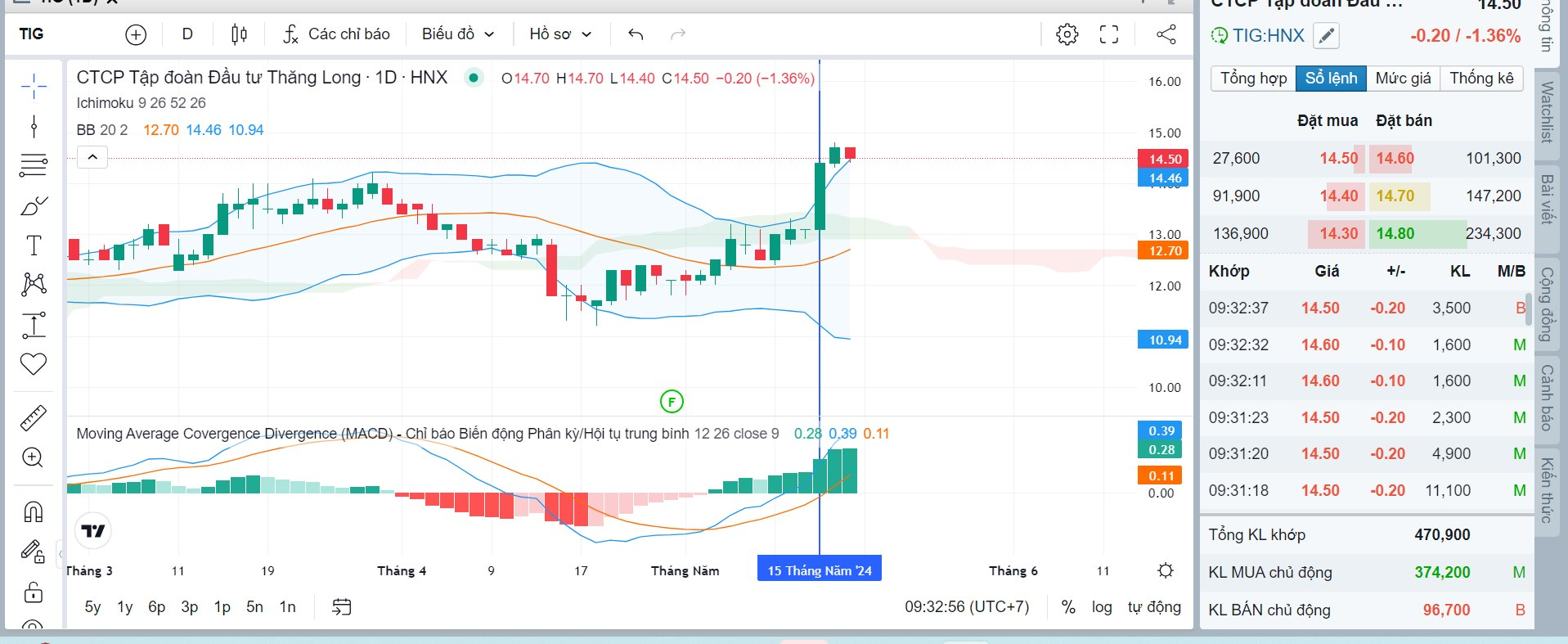Switch to the Thống kê tab
Image resolution: width=1568 pixels, height=644 pixels.
click(x=1481, y=79)
